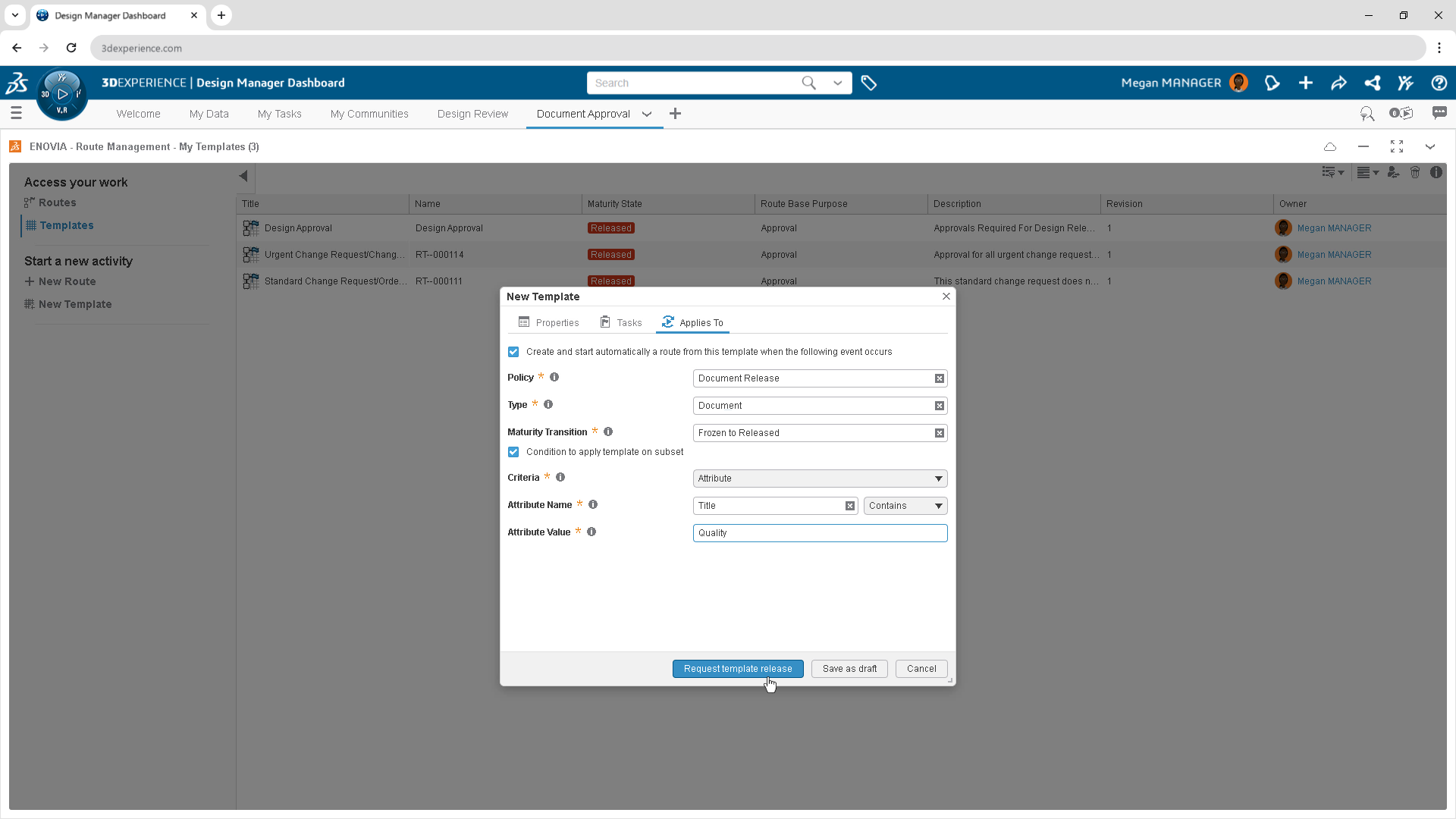1456x819 pixels.
Task: Click the help question mark icon
Action: click(1439, 83)
